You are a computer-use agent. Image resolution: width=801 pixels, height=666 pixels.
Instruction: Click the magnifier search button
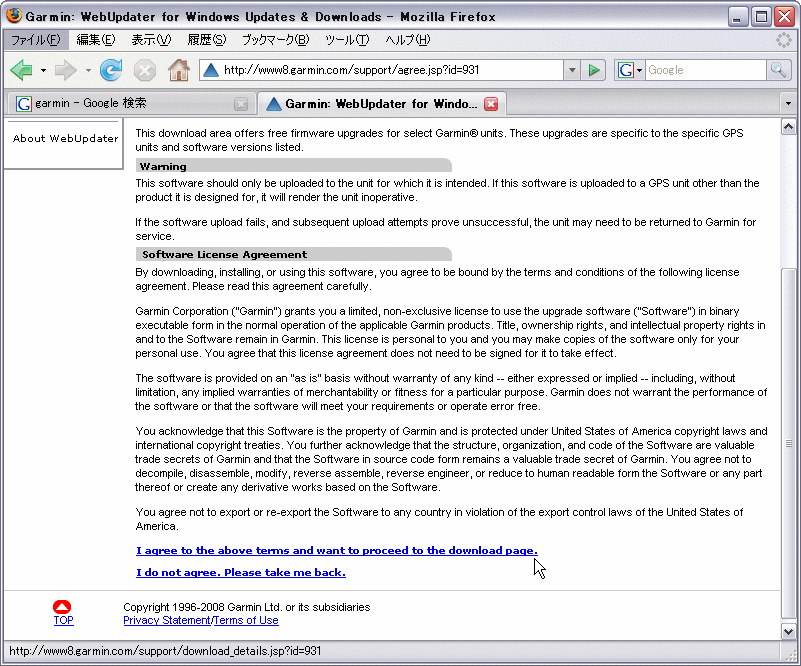click(x=778, y=70)
